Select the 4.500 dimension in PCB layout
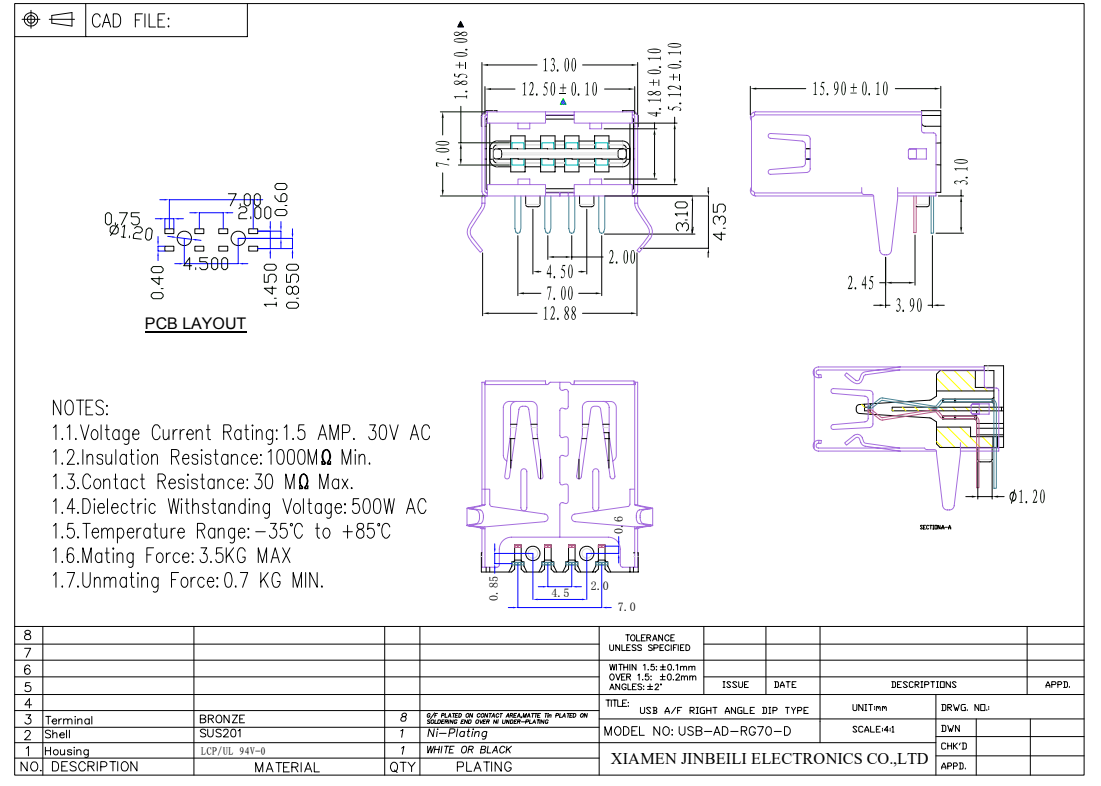This screenshot has height=786, width=1101. (206, 264)
